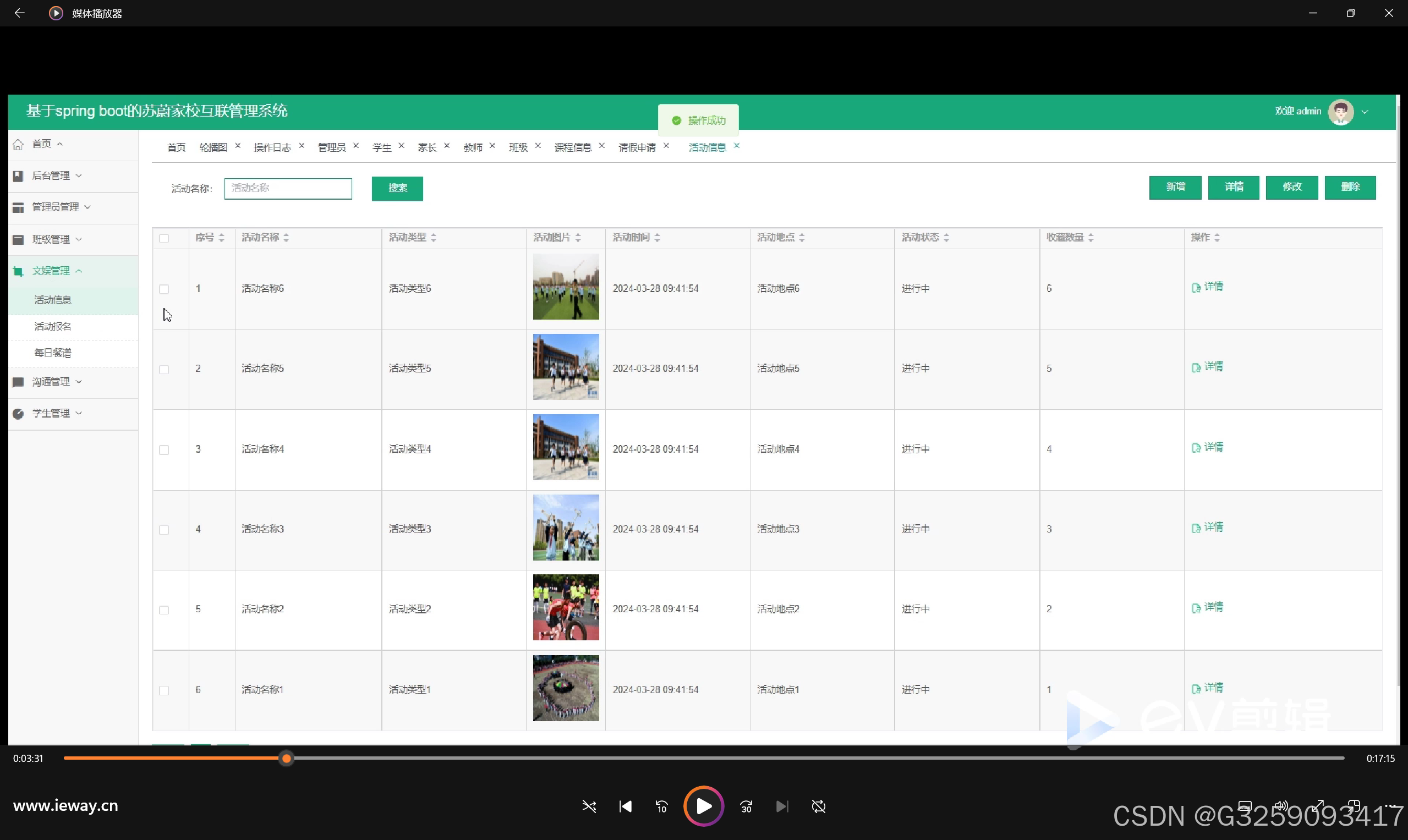Viewport: 1408px width, 840px height.
Task: Click the admin avatar picture
Action: (x=1340, y=112)
